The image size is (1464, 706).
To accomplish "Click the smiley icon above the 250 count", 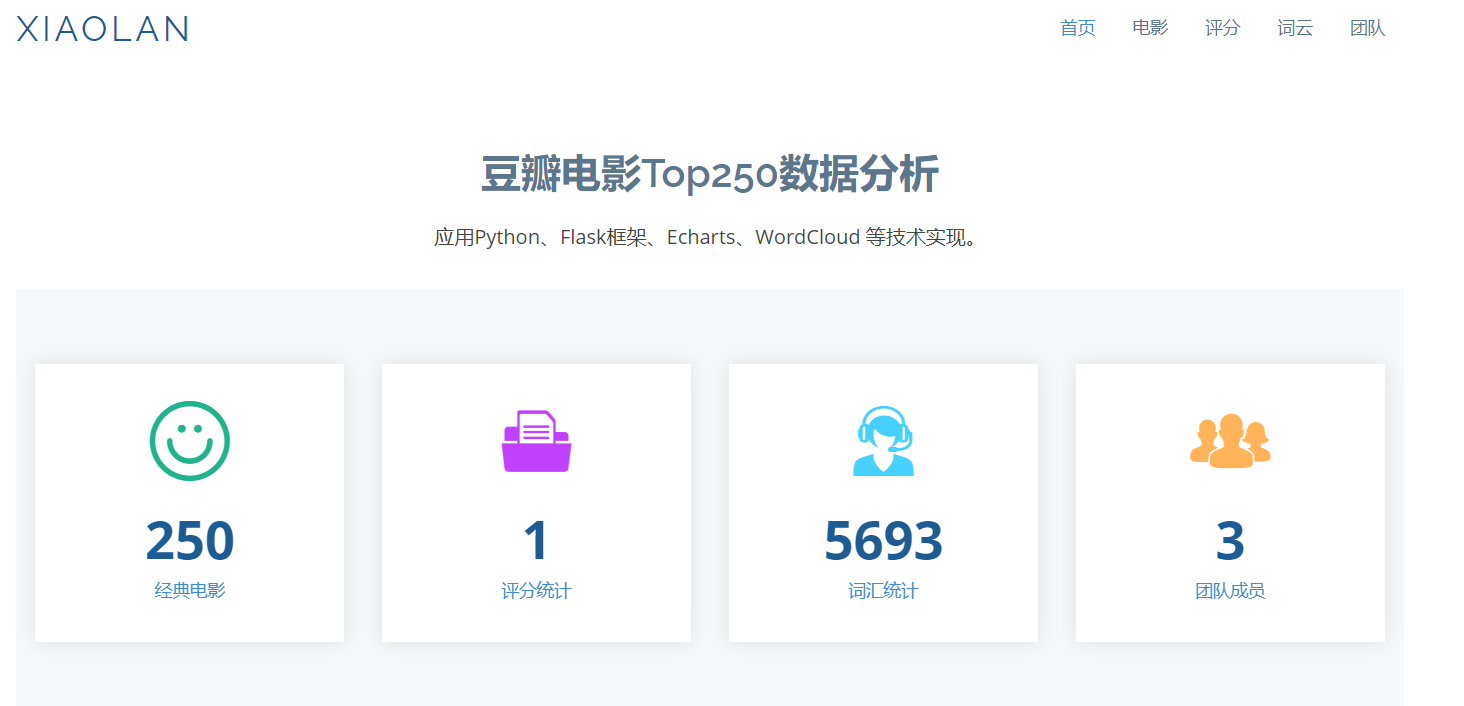I will (x=189, y=441).
